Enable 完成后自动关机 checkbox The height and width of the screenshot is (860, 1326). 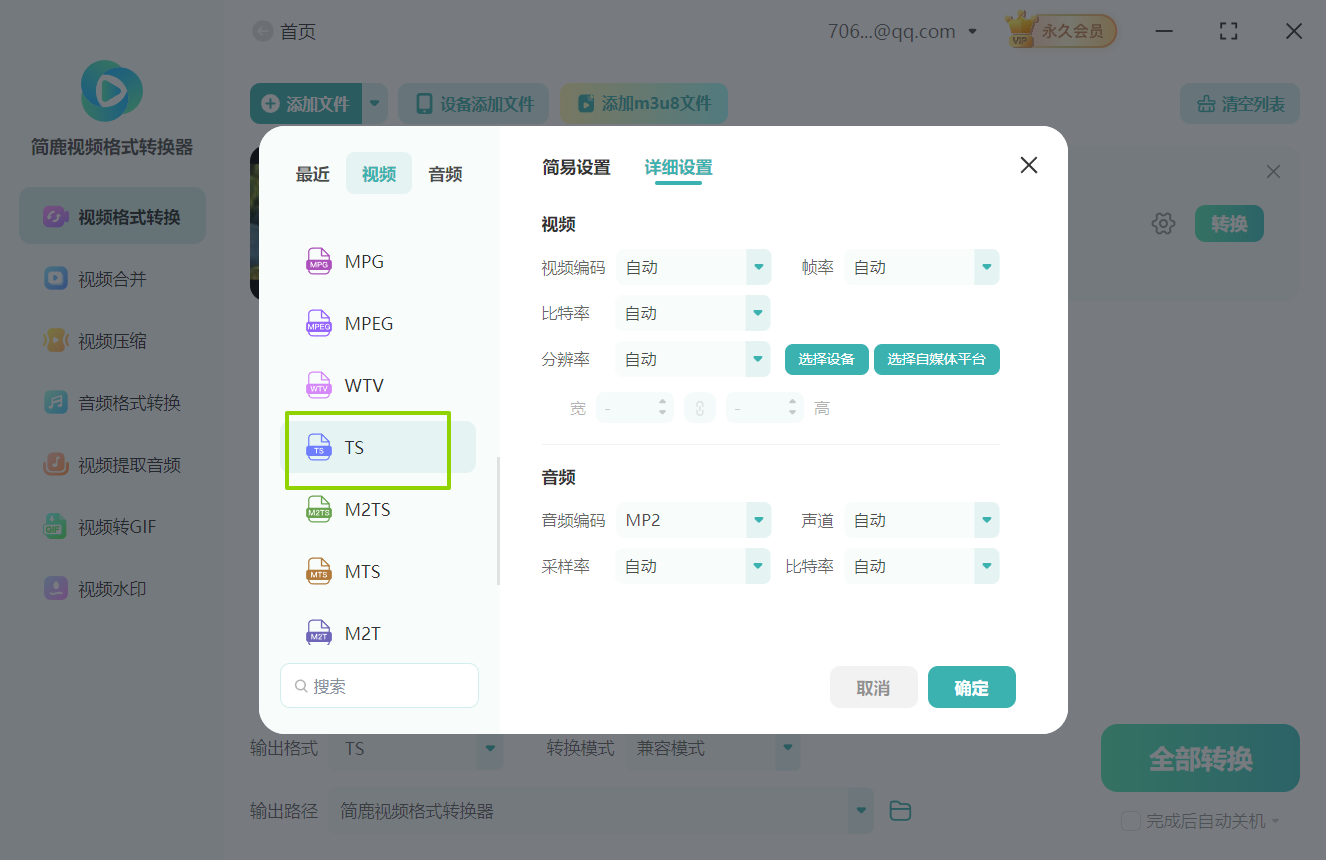pos(1131,819)
